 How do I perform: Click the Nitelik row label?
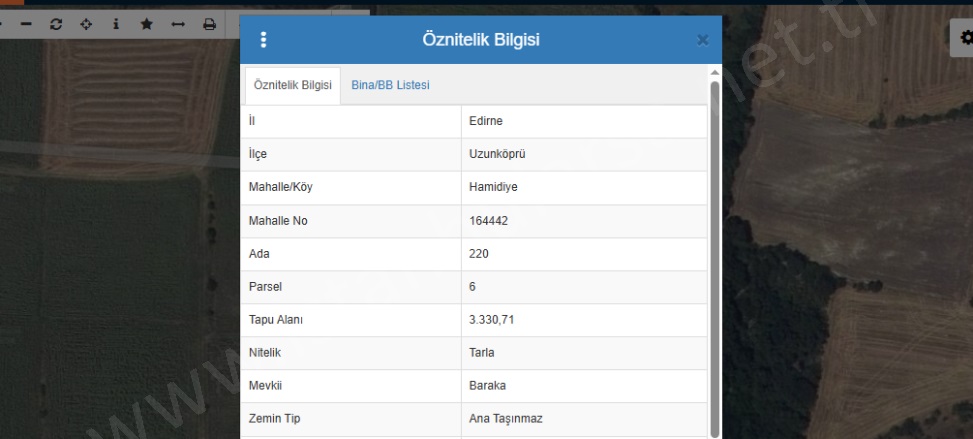[265, 353]
